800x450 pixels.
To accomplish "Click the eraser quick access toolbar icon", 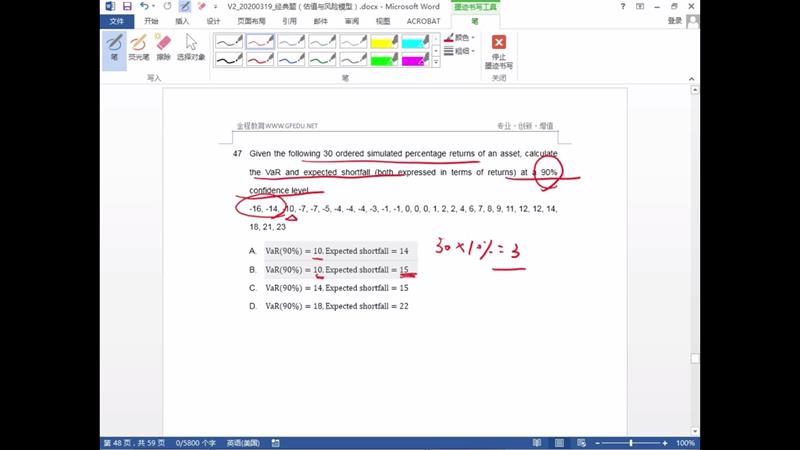I will click(x=202, y=6).
